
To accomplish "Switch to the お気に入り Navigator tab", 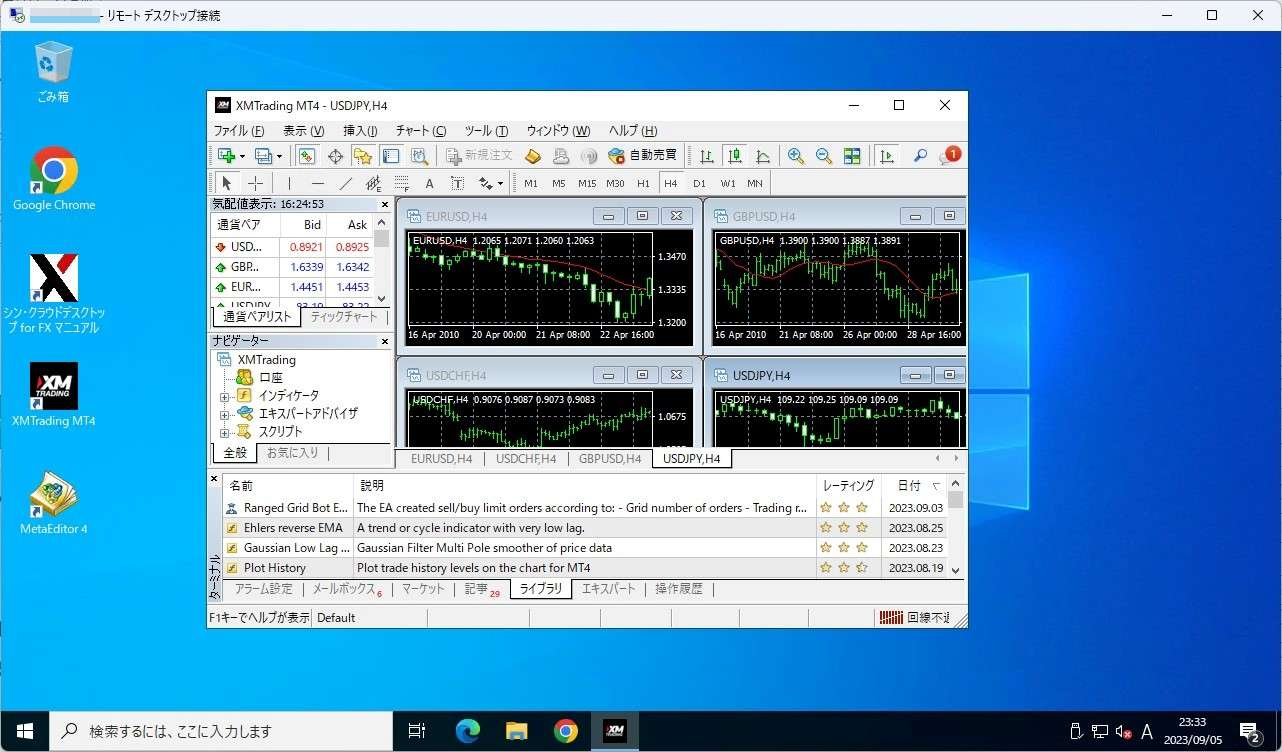I will click(x=292, y=453).
